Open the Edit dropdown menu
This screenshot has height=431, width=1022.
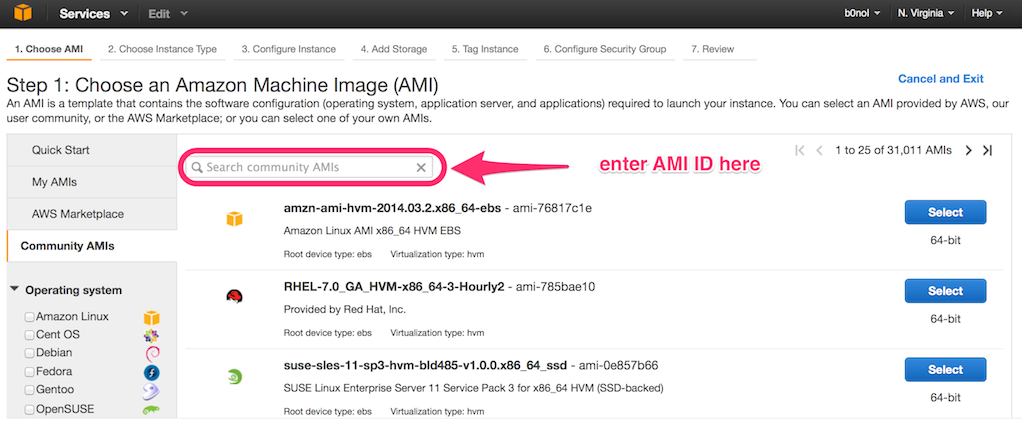point(168,14)
